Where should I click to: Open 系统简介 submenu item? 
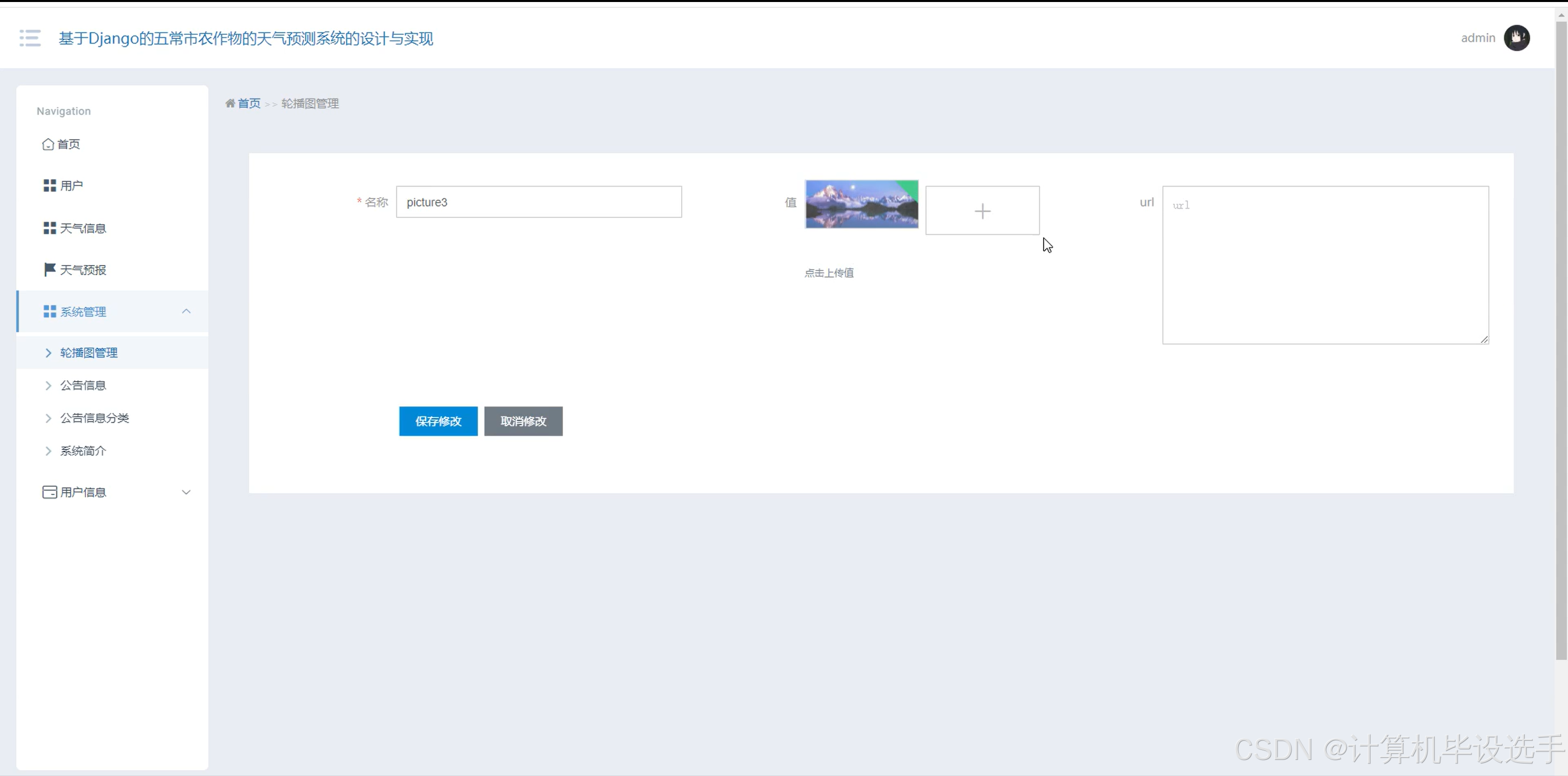tap(83, 451)
